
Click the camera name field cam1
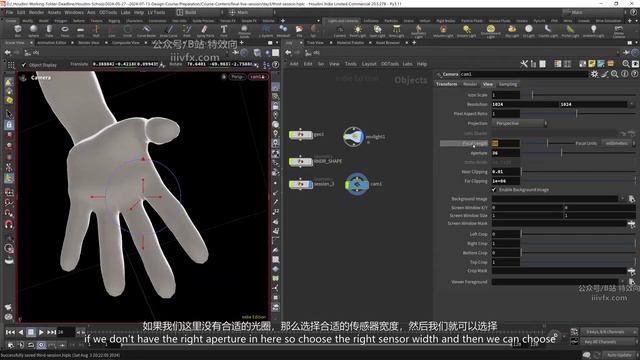[524, 74]
